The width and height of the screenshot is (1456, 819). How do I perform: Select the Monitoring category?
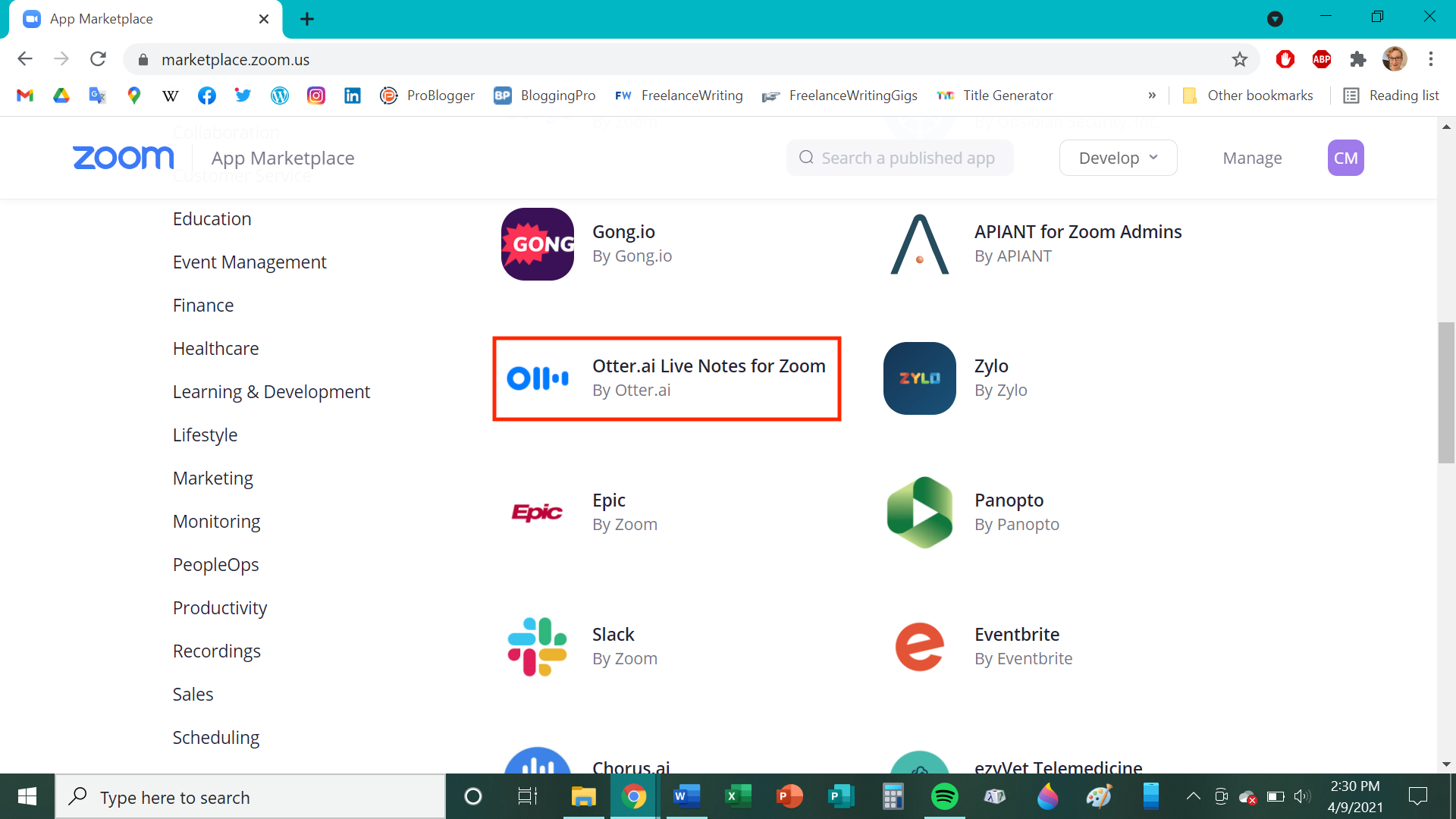point(216,522)
